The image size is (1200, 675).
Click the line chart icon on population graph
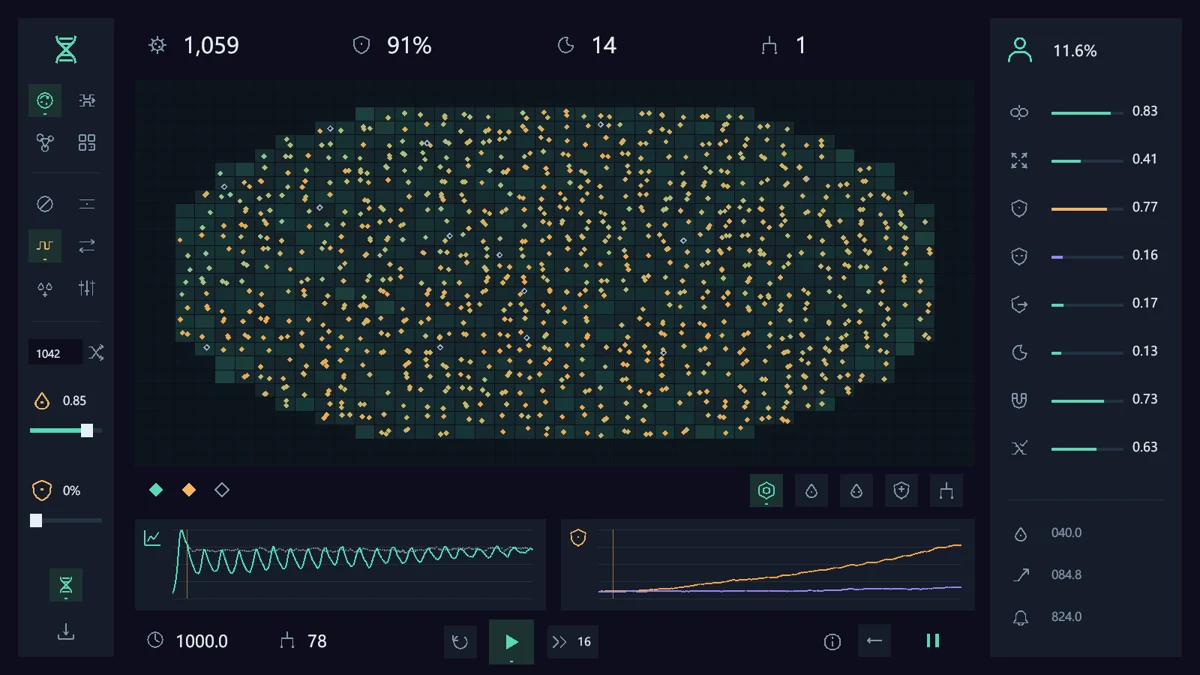click(152, 538)
